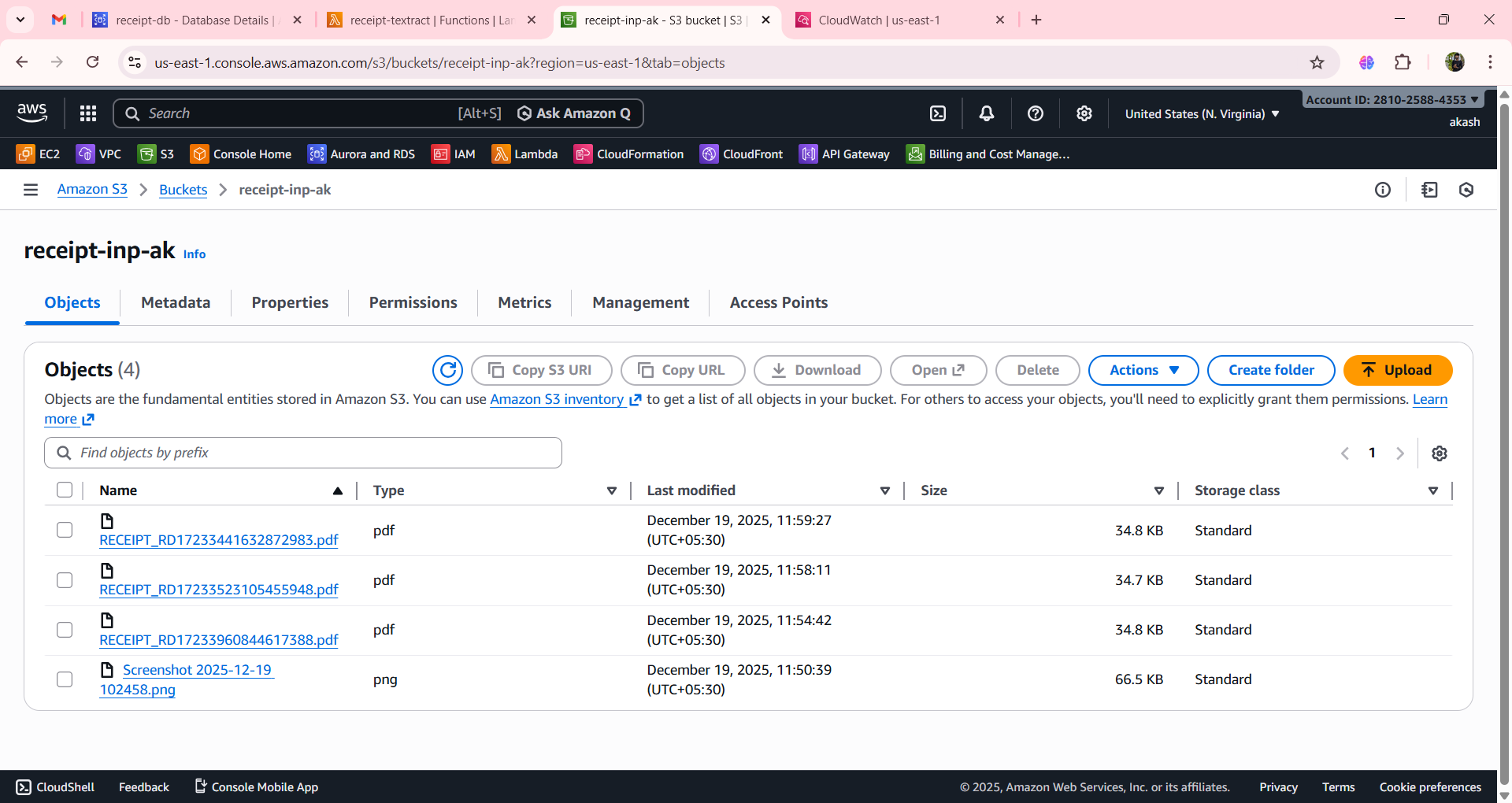This screenshot has height=803, width=1512.
Task: Open AWS console settings gear
Action: pyautogui.click(x=1084, y=113)
